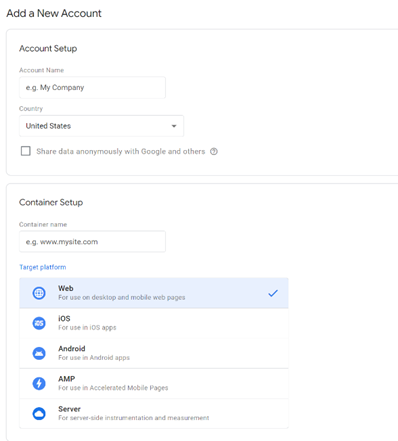Click the iOS platform icon

(39, 323)
